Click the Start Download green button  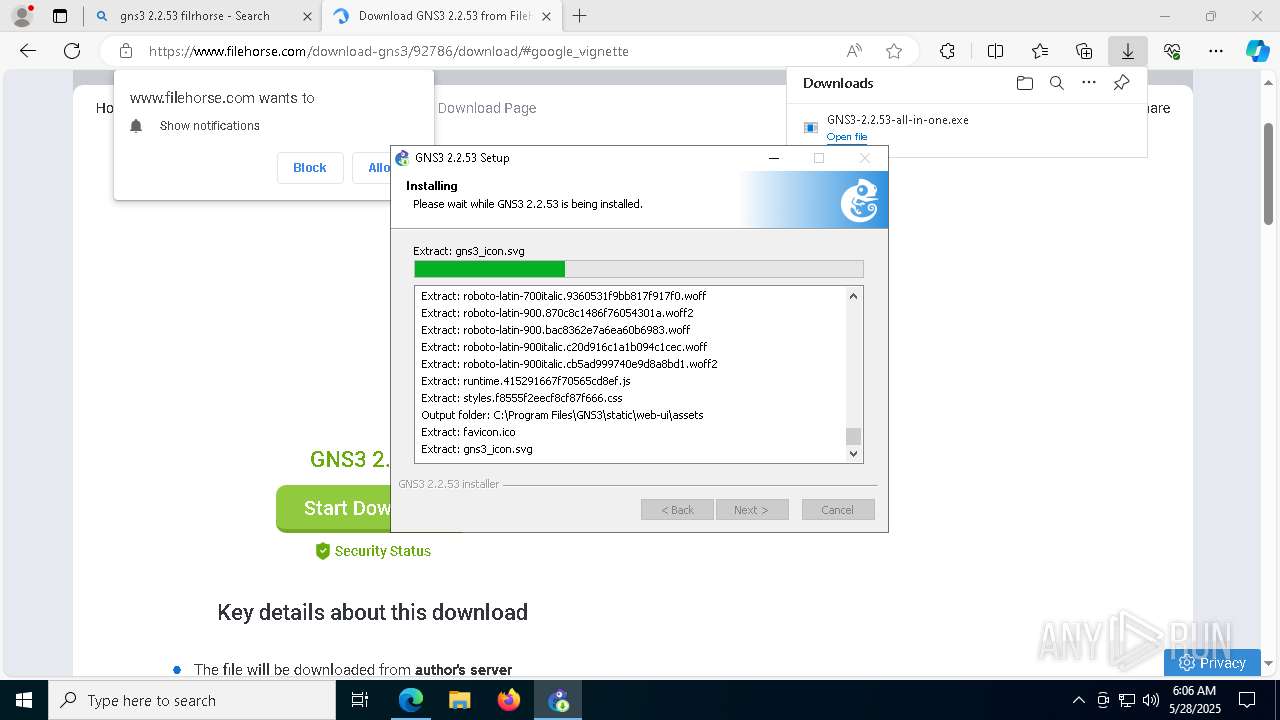point(334,509)
